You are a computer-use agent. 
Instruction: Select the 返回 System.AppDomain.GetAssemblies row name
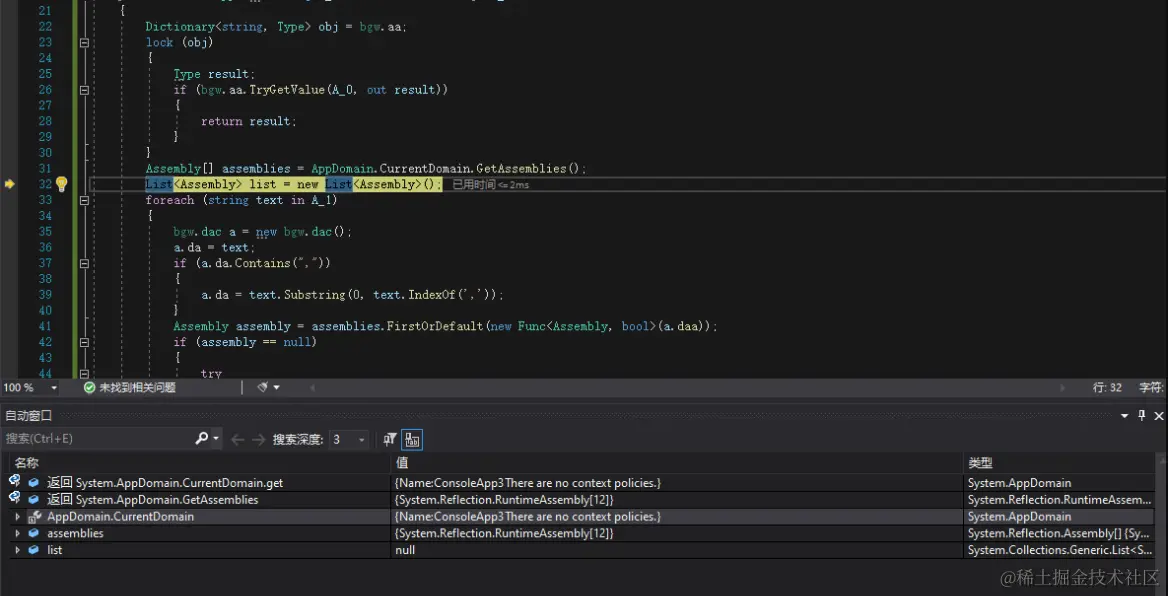click(153, 499)
